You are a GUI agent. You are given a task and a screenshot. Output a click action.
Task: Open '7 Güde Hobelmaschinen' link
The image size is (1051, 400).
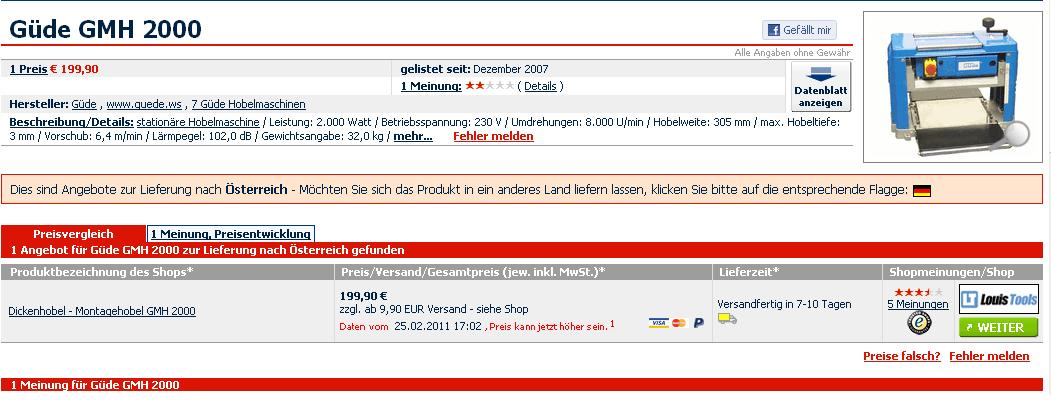249,104
